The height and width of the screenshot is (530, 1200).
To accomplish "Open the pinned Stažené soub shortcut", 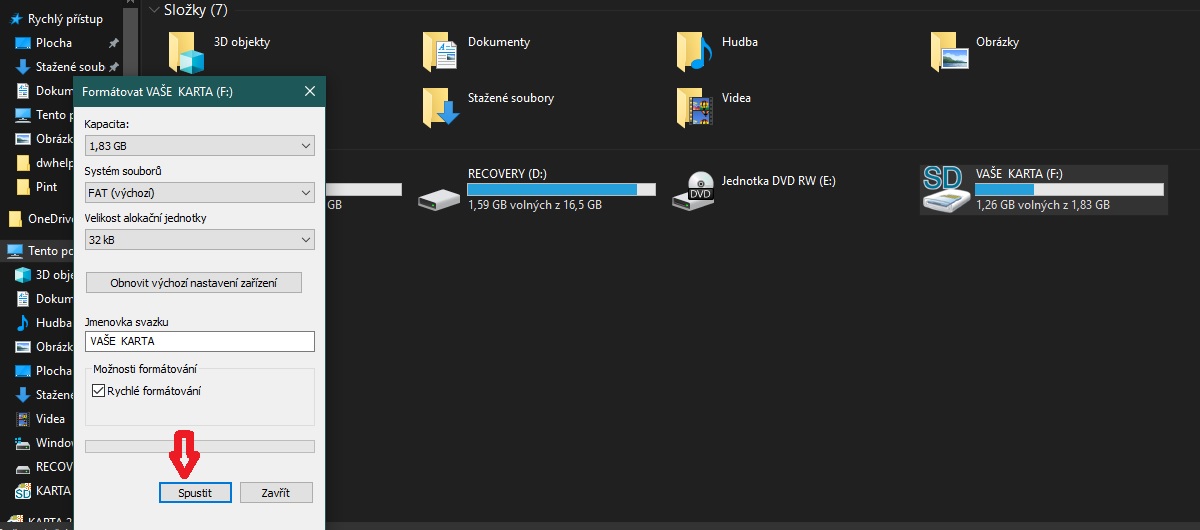I will tap(60, 67).
